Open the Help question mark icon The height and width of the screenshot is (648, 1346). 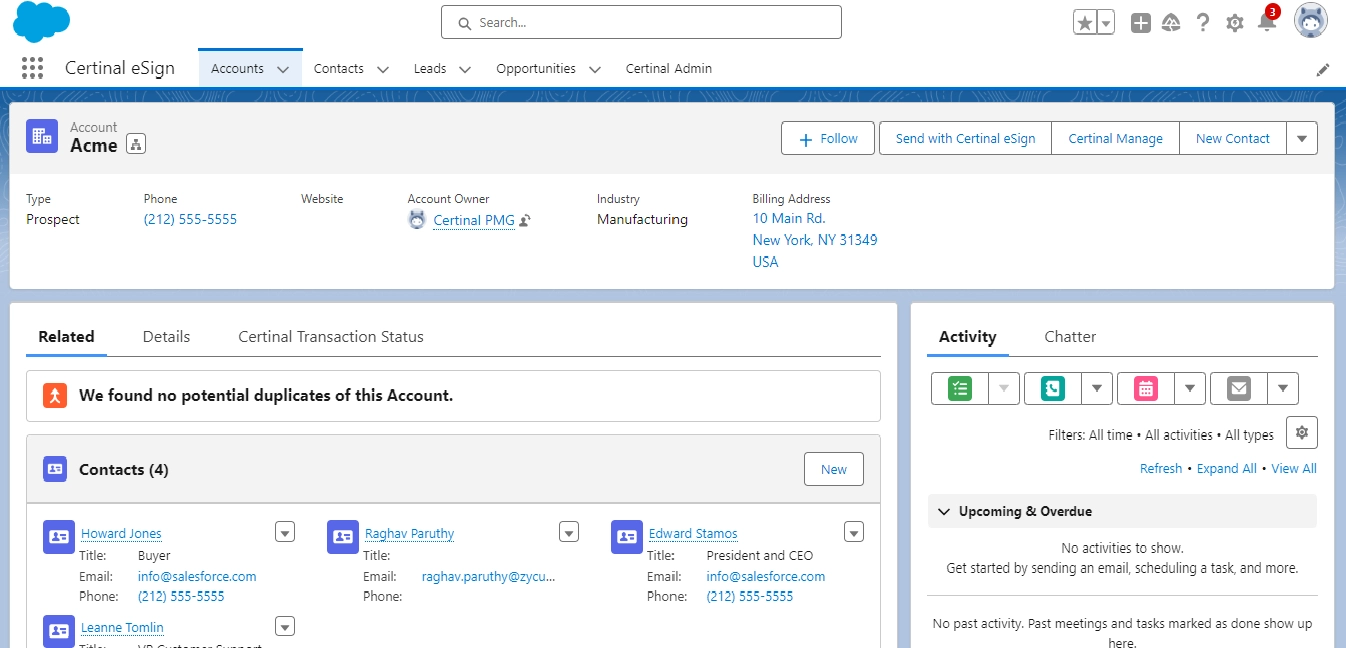click(x=1203, y=23)
